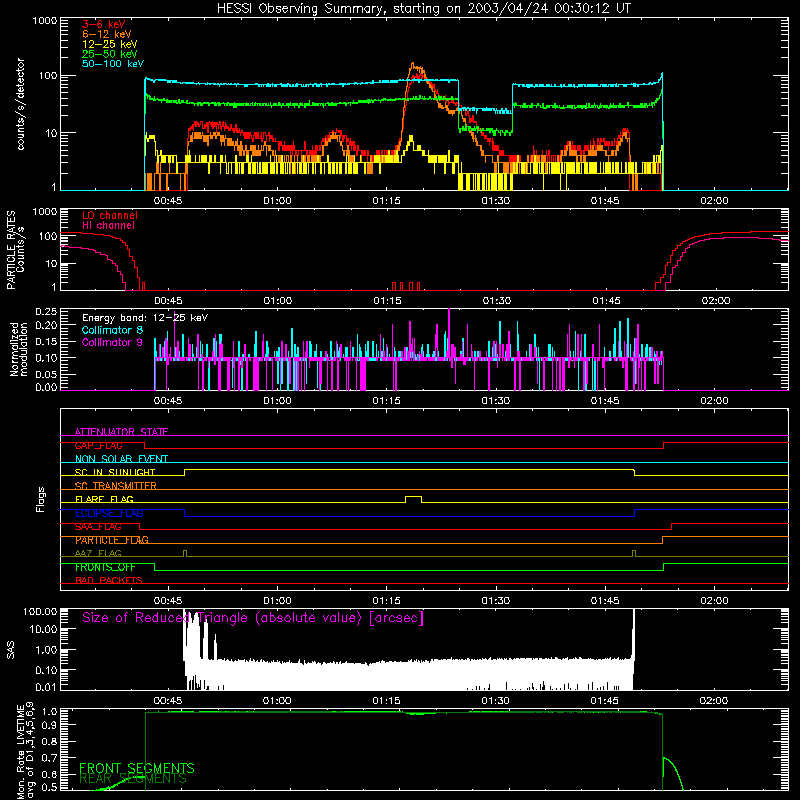Click the GAP_FLAG label

98,445
